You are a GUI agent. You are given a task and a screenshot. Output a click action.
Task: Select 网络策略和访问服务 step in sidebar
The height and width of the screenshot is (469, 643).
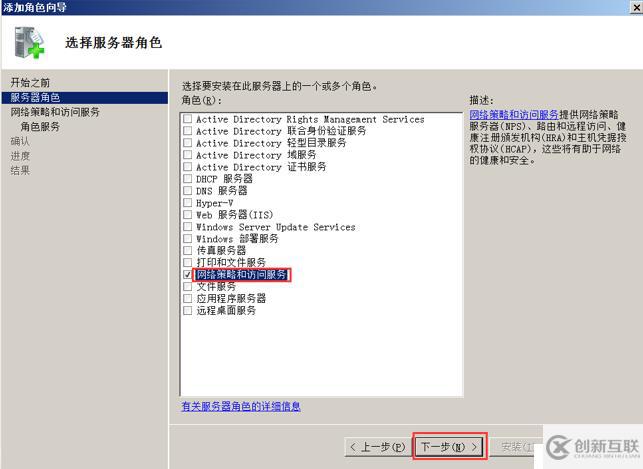[55, 112]
